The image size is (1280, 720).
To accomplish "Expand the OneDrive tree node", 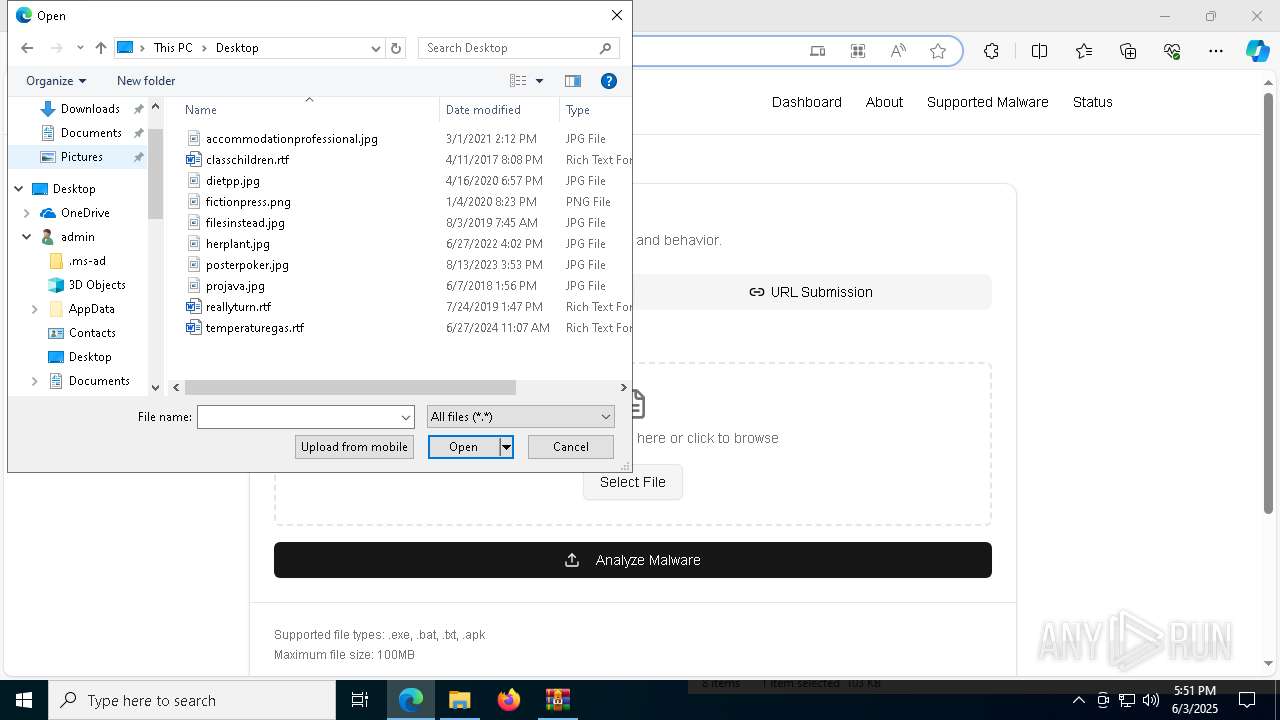I will coord(27,213).
